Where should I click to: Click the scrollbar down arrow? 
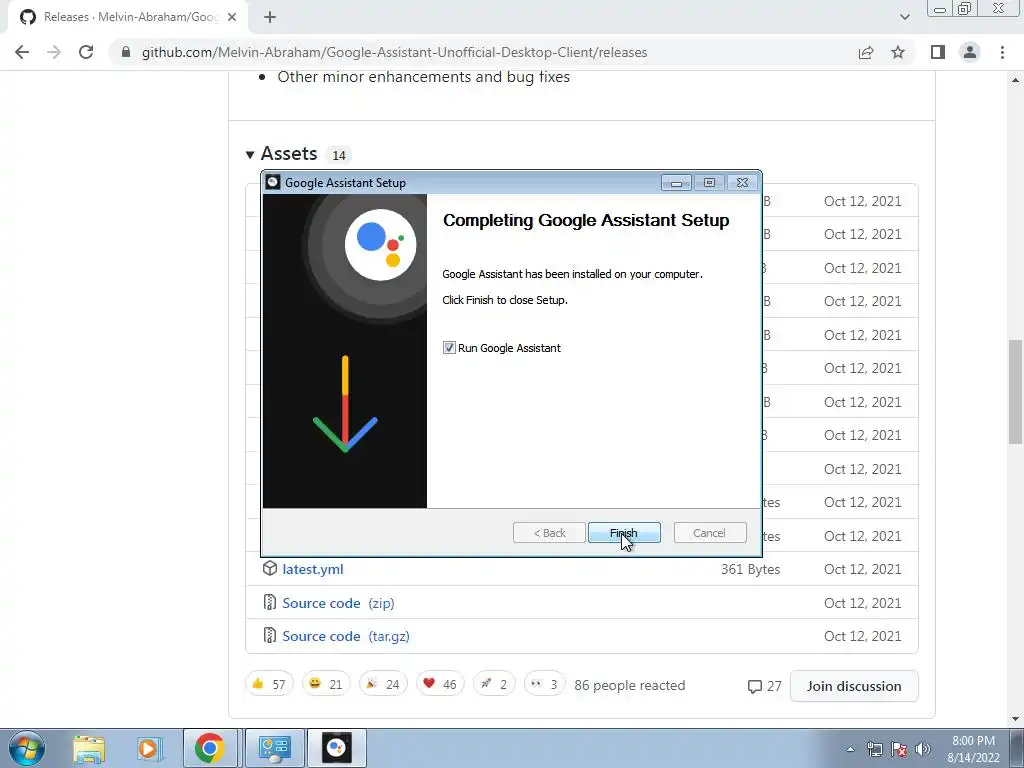tap(1015, 718)
